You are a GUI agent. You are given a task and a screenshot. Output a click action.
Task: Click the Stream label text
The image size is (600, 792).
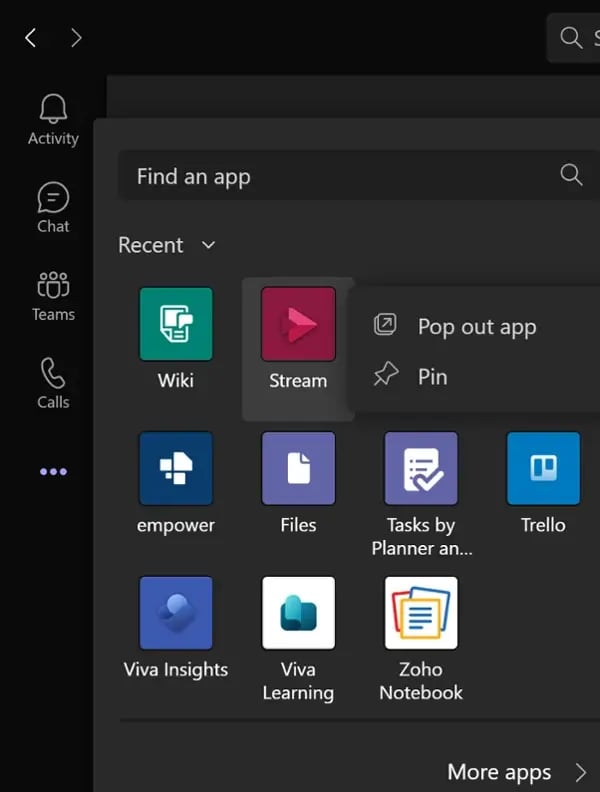(298, 381)
